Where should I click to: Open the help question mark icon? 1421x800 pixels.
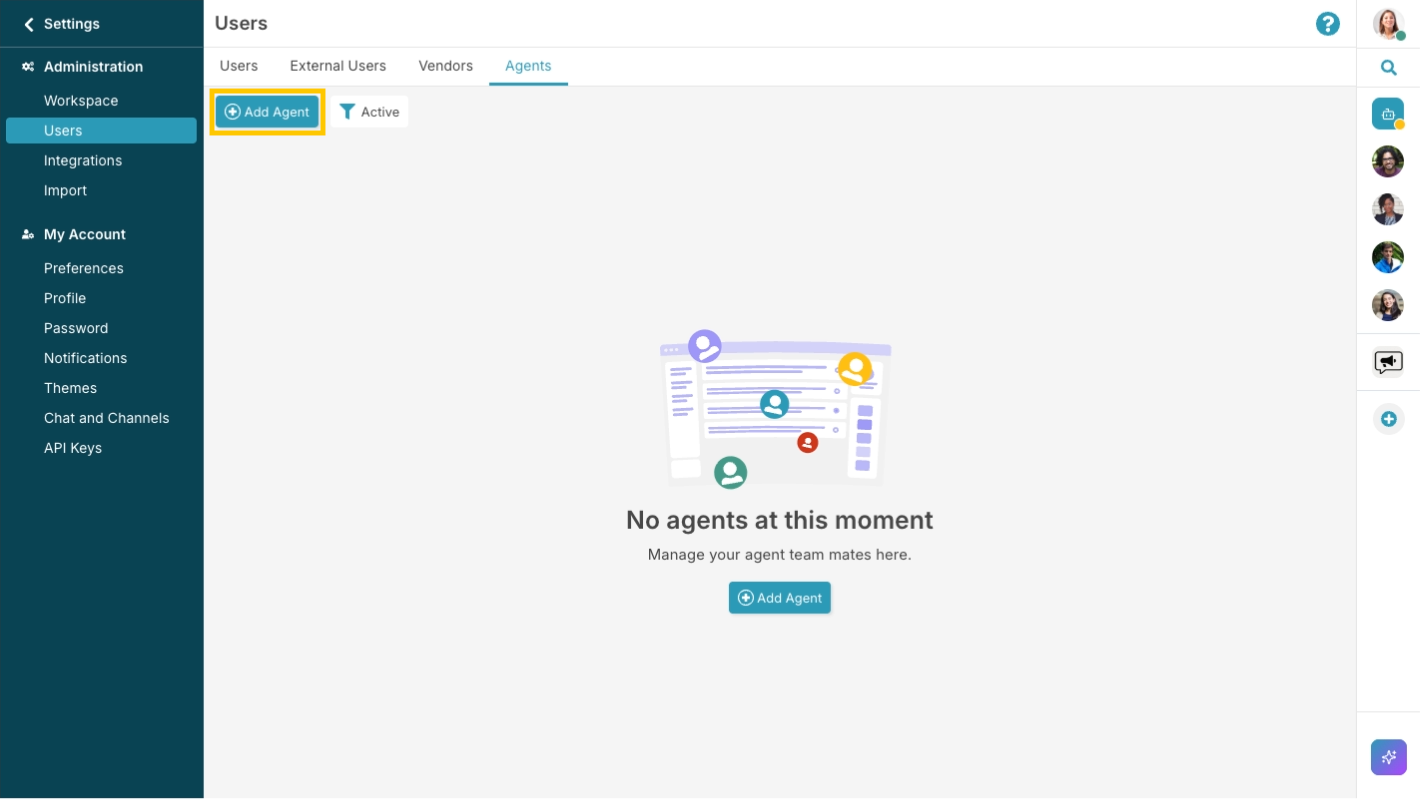click(x=1327, y=24)
